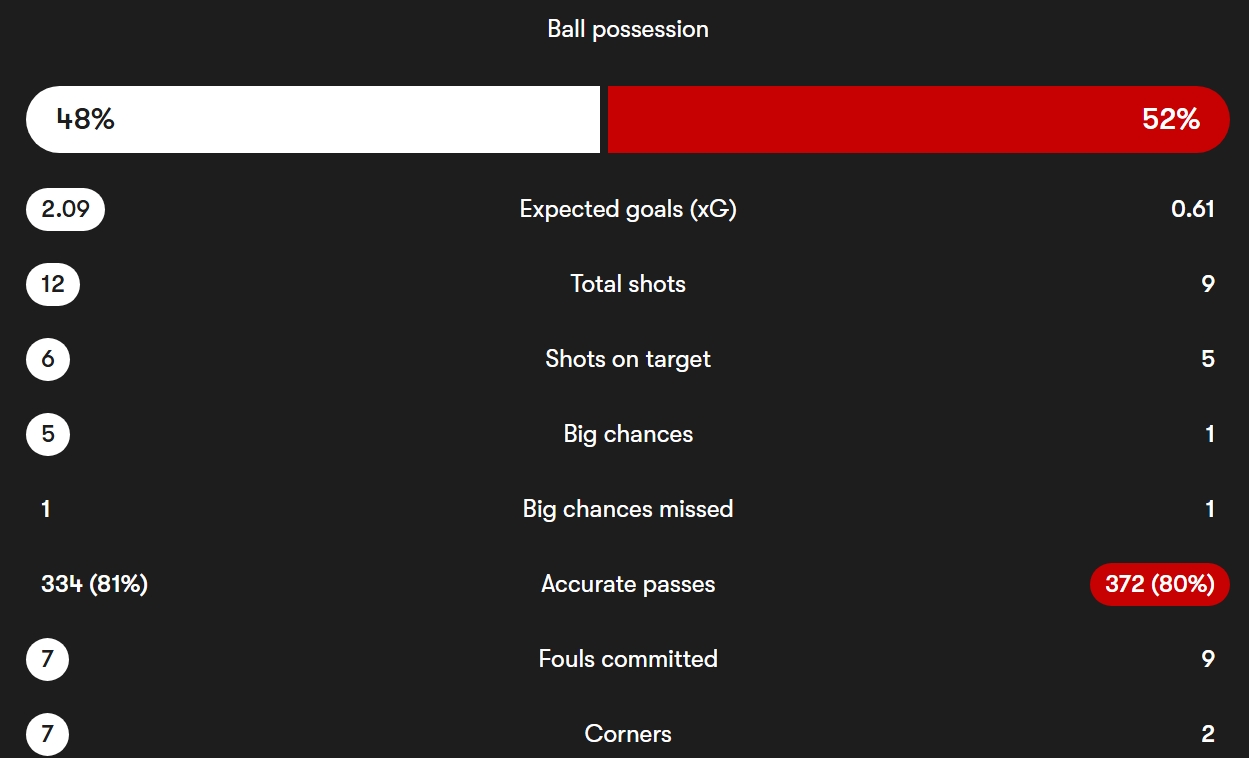Select the Ball possession heading
Screen dimensions: 1249x758
pyautogui.click(x=628, y=29)
